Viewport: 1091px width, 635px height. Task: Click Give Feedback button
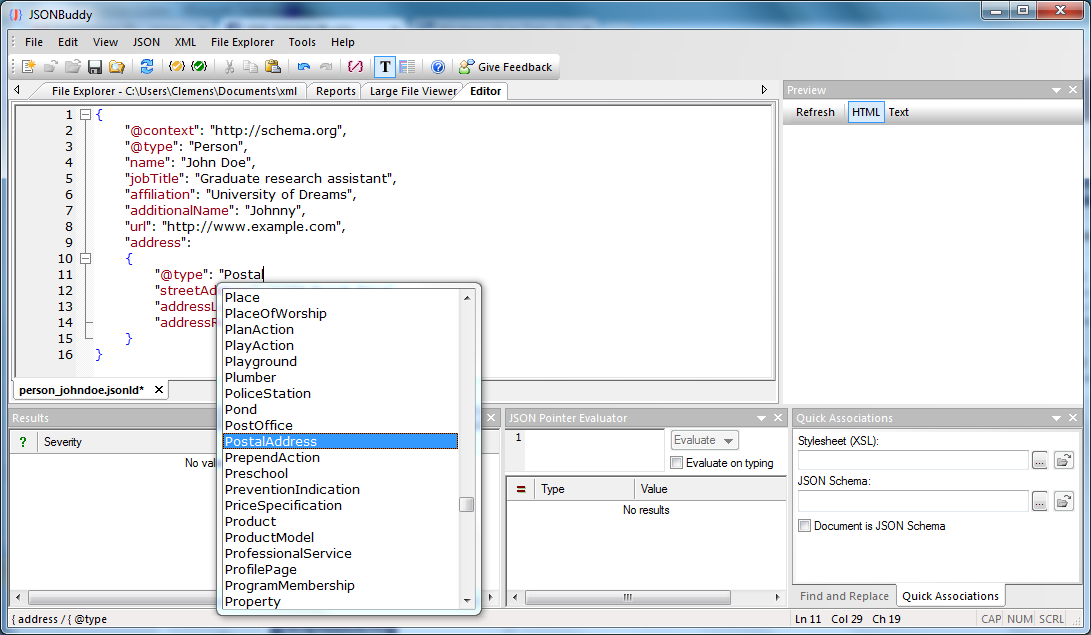pos(506,67)
